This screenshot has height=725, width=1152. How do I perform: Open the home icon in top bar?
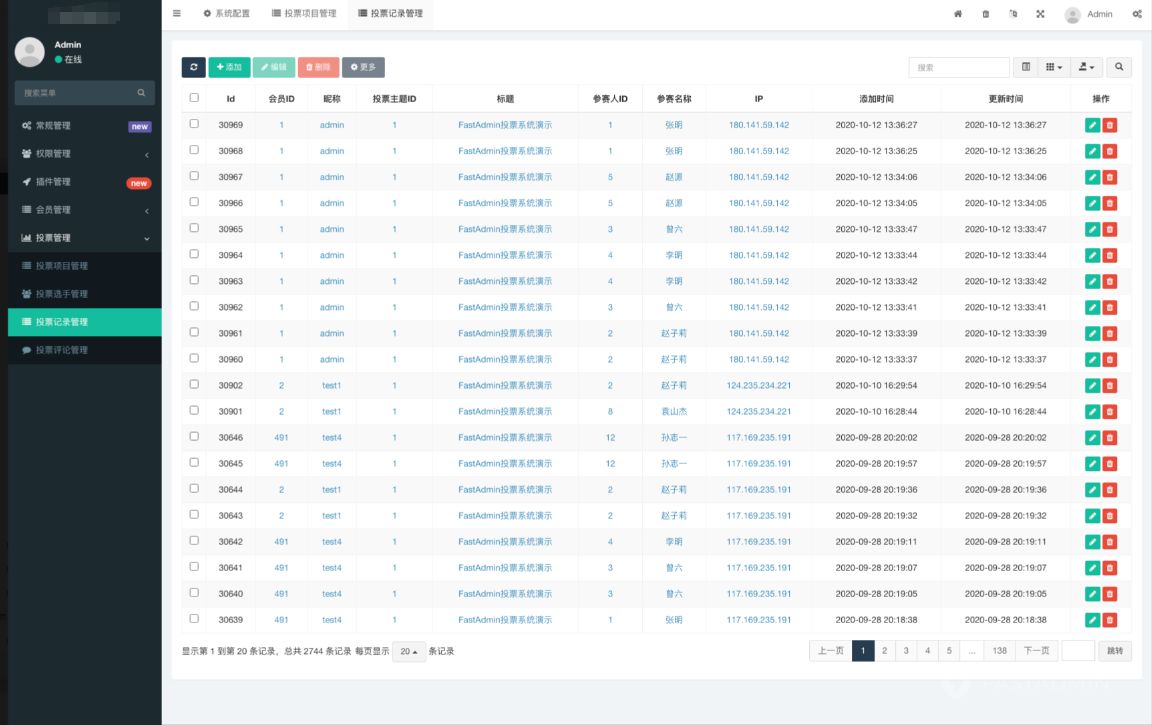(x=958, y=14)
